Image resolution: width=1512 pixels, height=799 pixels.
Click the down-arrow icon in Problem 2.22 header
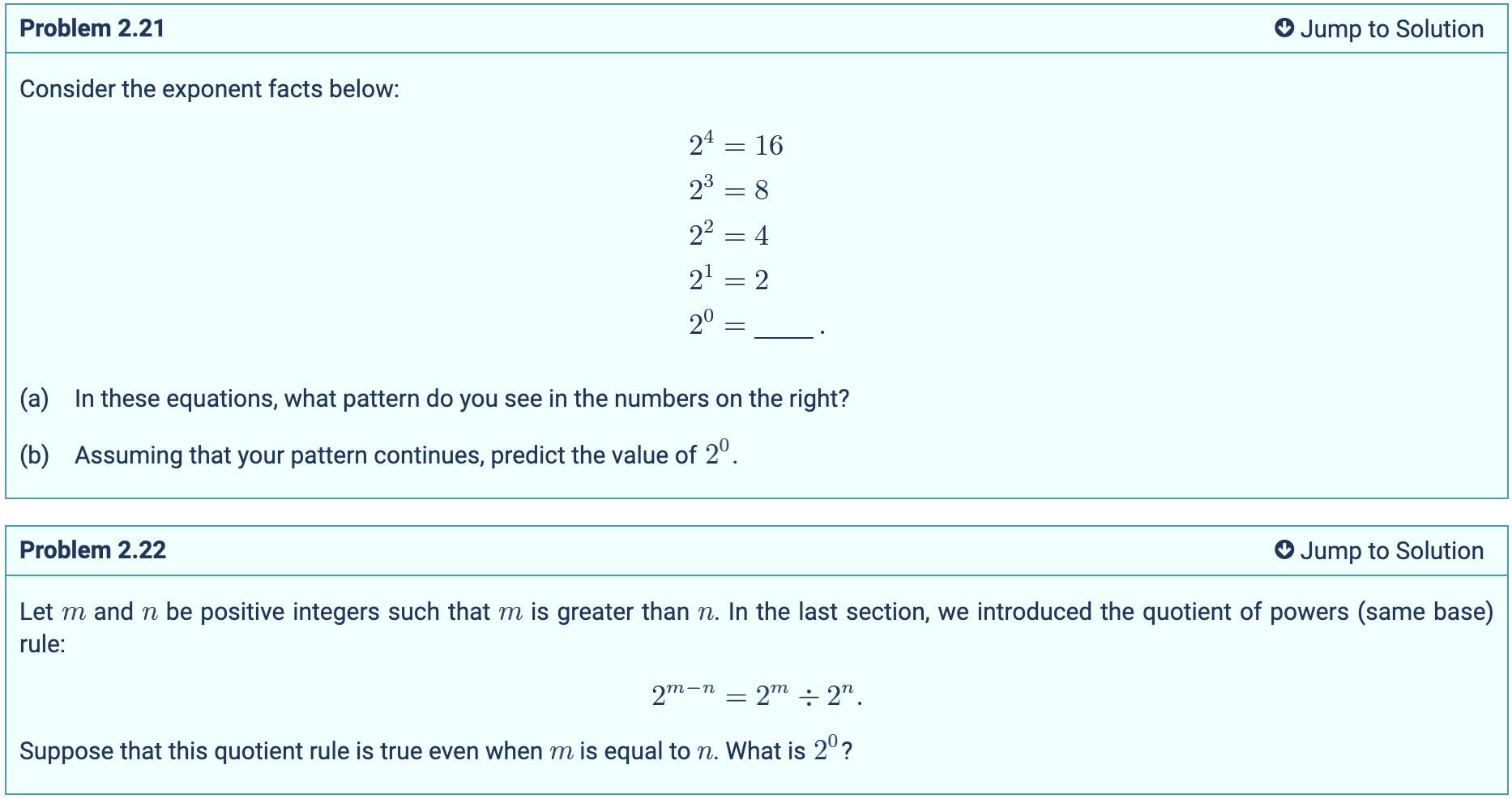(1283, 550)
